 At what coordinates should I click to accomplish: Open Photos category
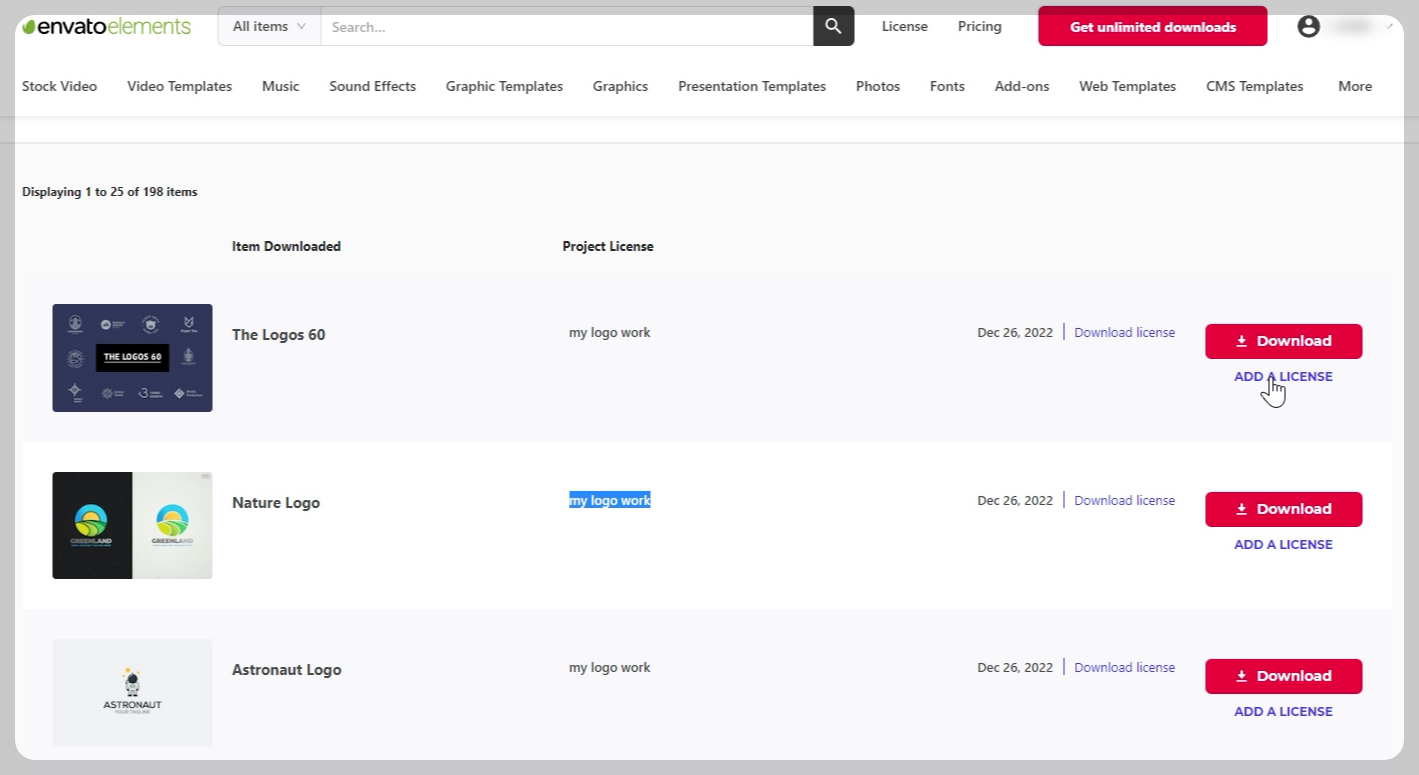point(878,86)
